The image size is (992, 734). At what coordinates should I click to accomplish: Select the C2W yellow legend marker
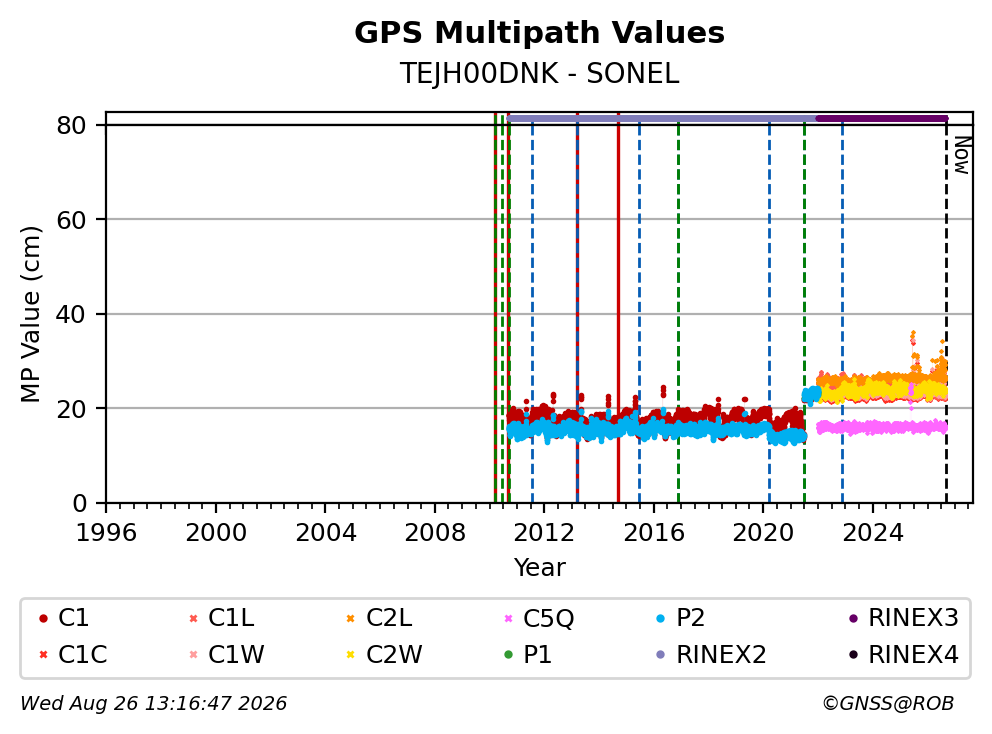tap(350, 655)
